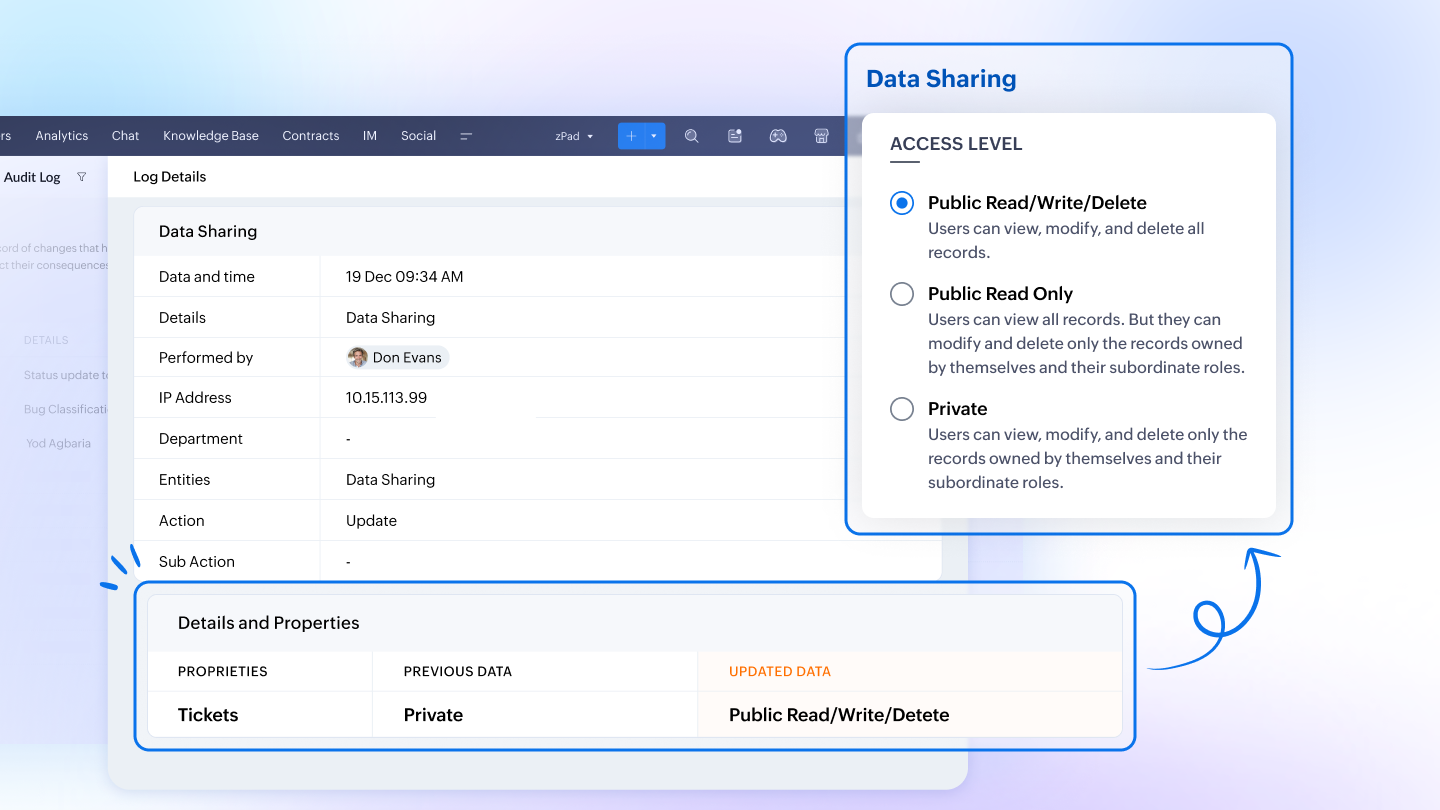This screenshot has width=1440, height=810.
Task: Click the plus add-new icon
Action: [x=631, y=136]
